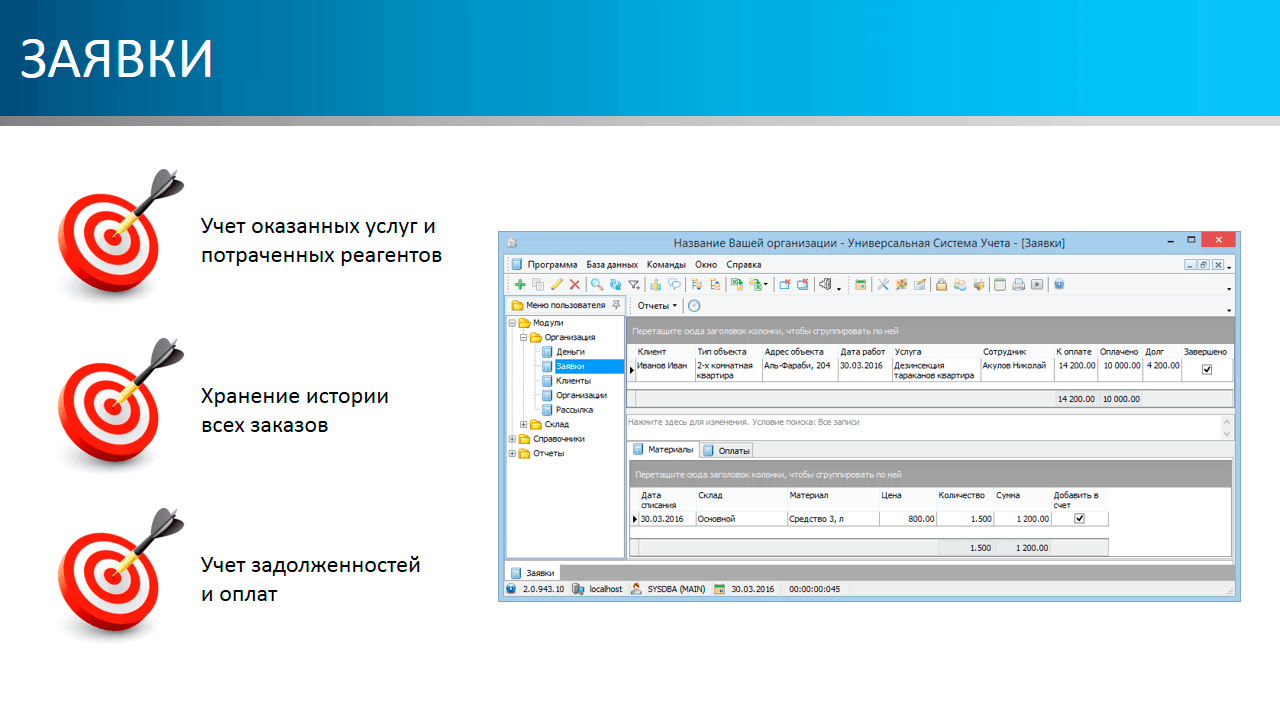Click the blue globe Help icon
This screenshot has height=720, width=1280.
pyautogui.click(x=1059, y=284)
